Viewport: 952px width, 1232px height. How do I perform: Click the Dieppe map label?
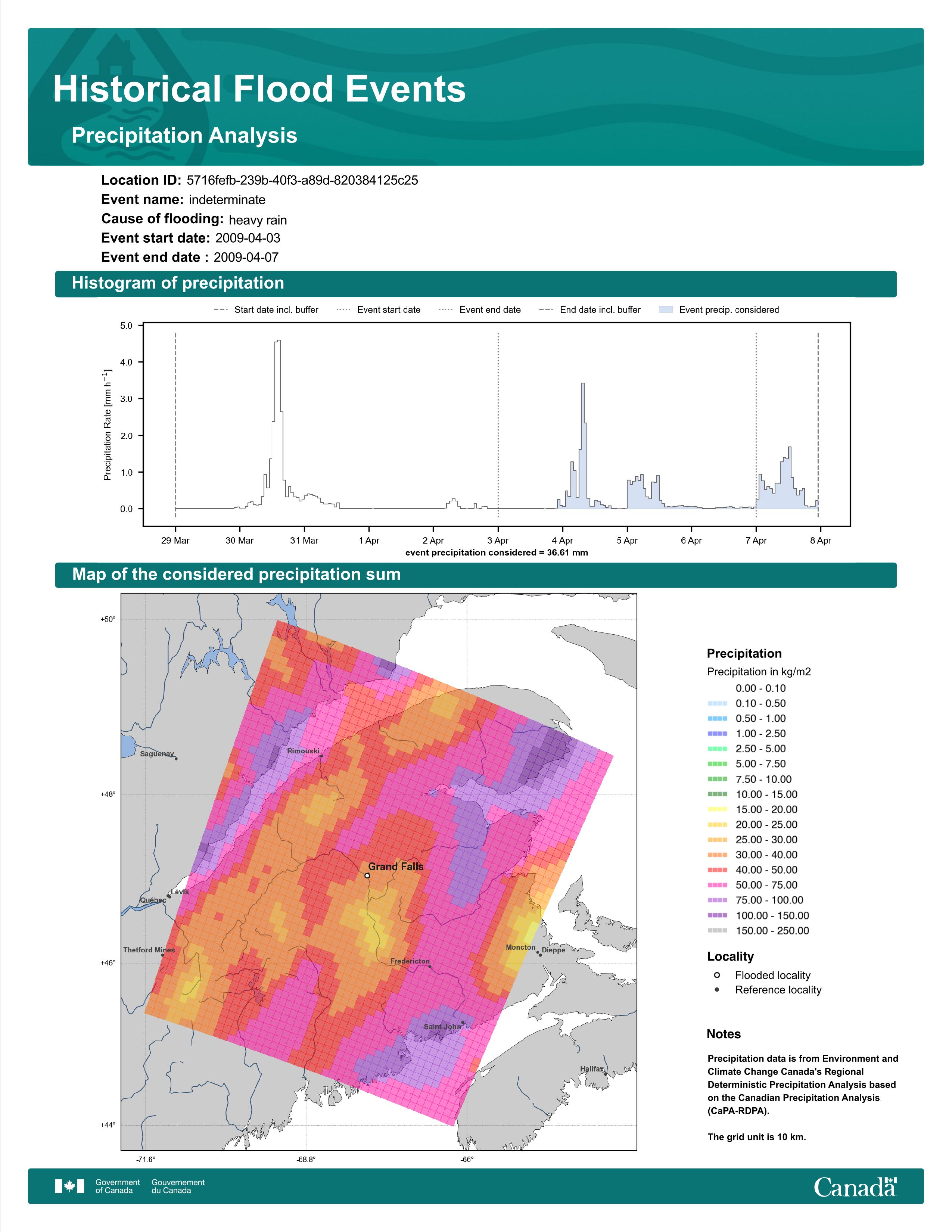(x=554, y=950)
